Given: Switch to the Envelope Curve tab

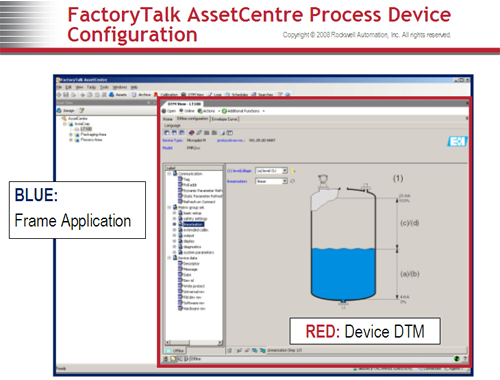Looking at the screenshot, I should pos(224,119).
